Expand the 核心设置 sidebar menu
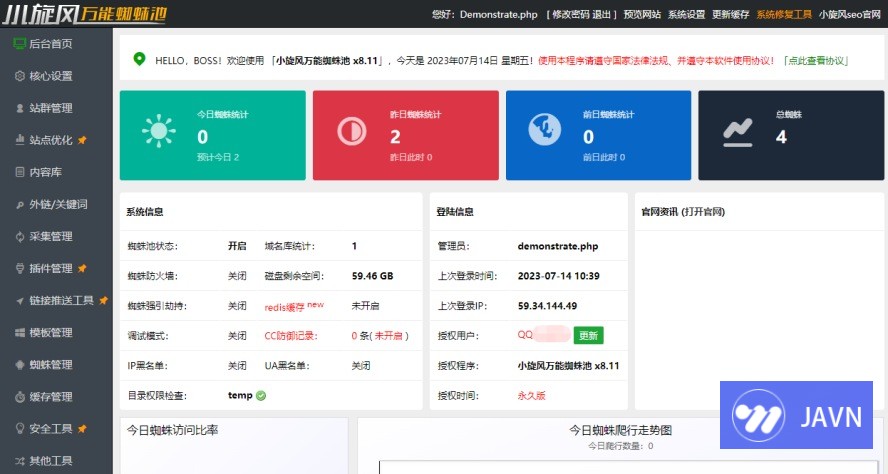 click(50, 76)
